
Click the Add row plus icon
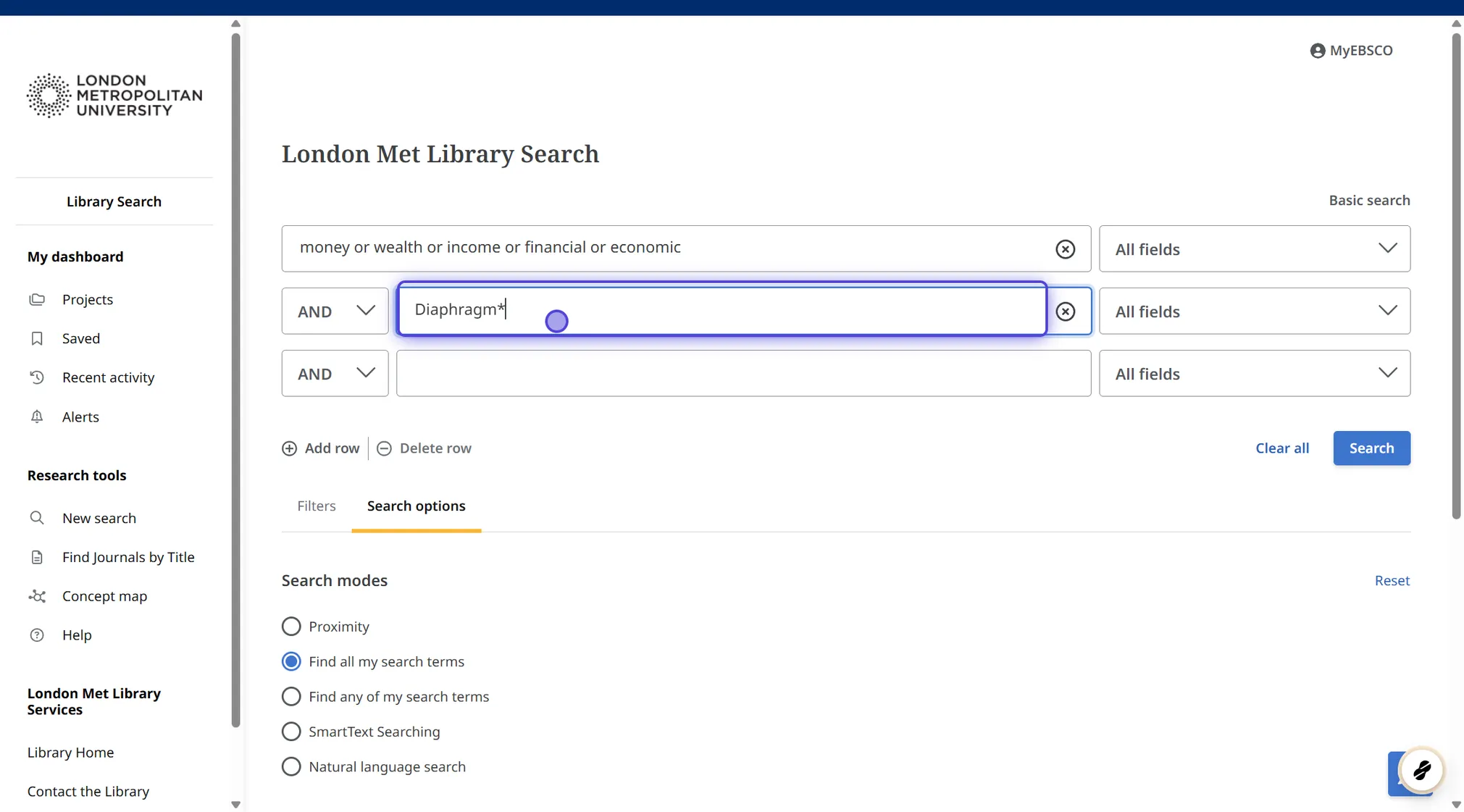pyautogui.click(x=289, y=448)
